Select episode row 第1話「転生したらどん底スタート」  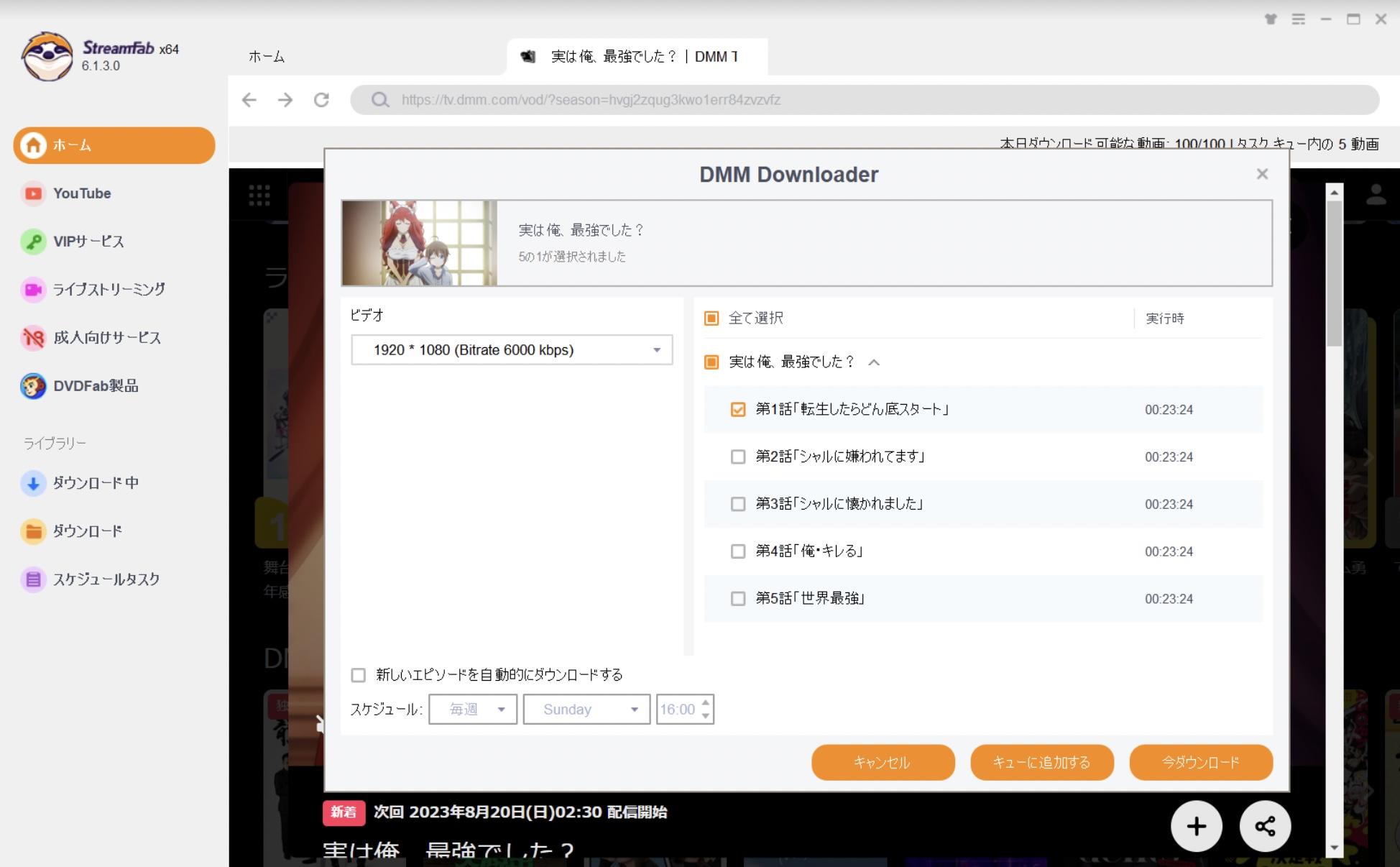(983, 410)
